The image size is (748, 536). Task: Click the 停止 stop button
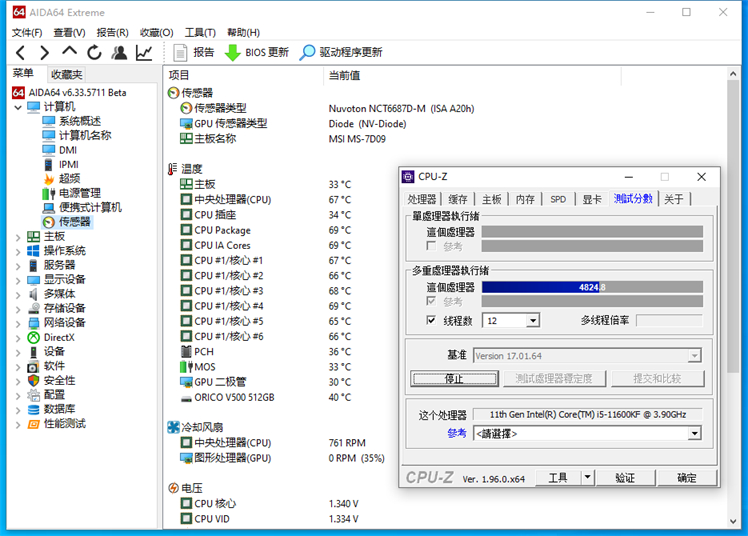pos(454,379)
